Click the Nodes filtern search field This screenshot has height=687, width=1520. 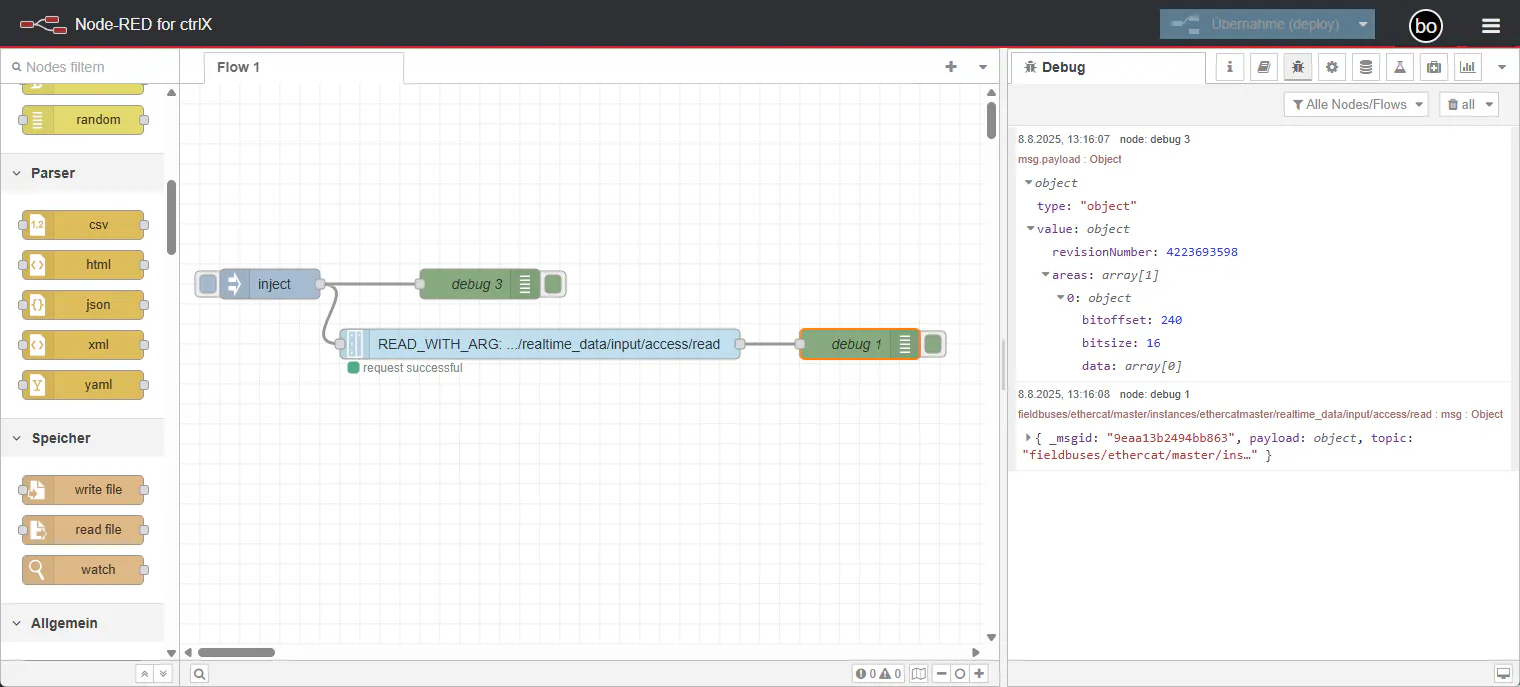coord(89,67)
